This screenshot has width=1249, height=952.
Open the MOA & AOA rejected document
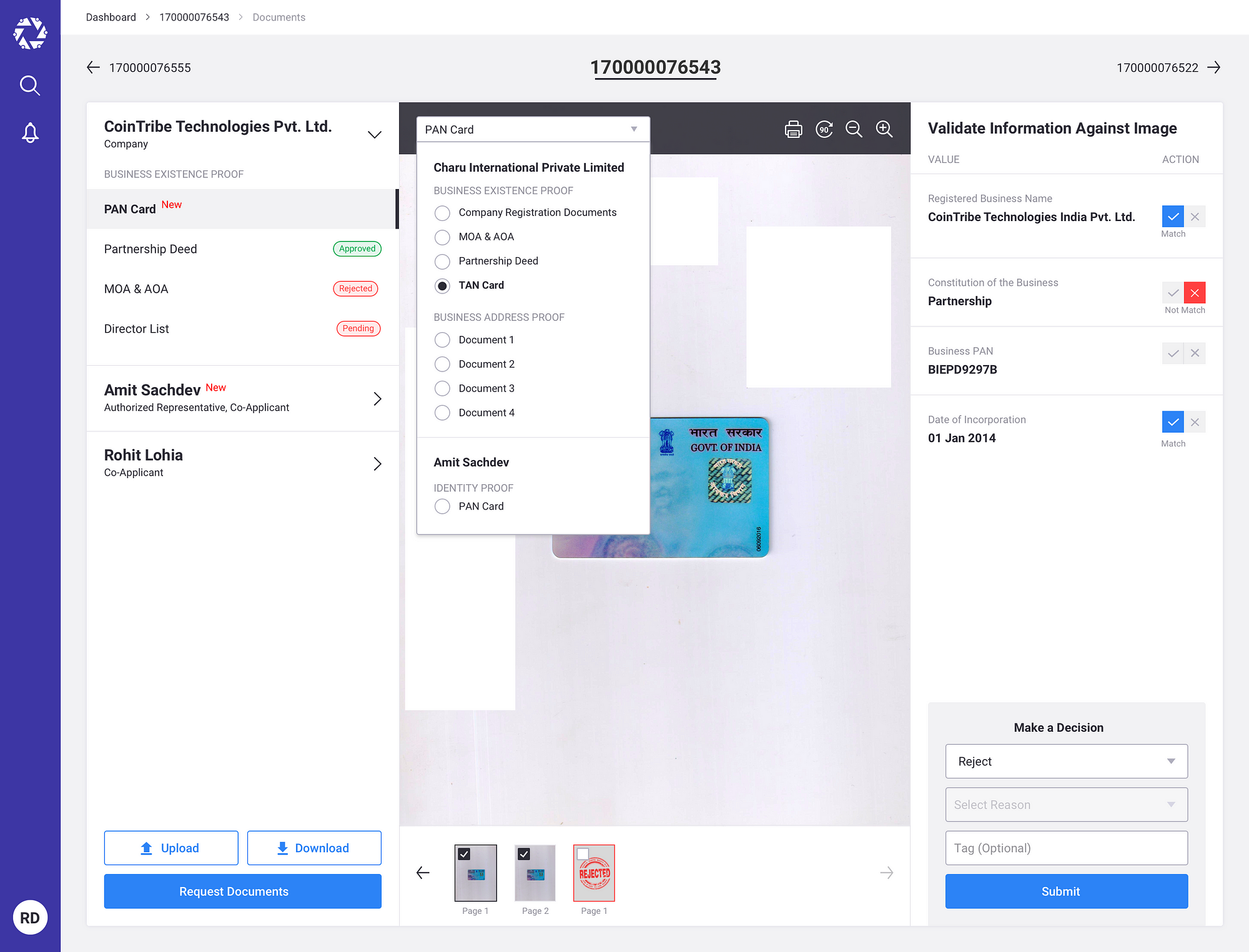coord(242,289)
